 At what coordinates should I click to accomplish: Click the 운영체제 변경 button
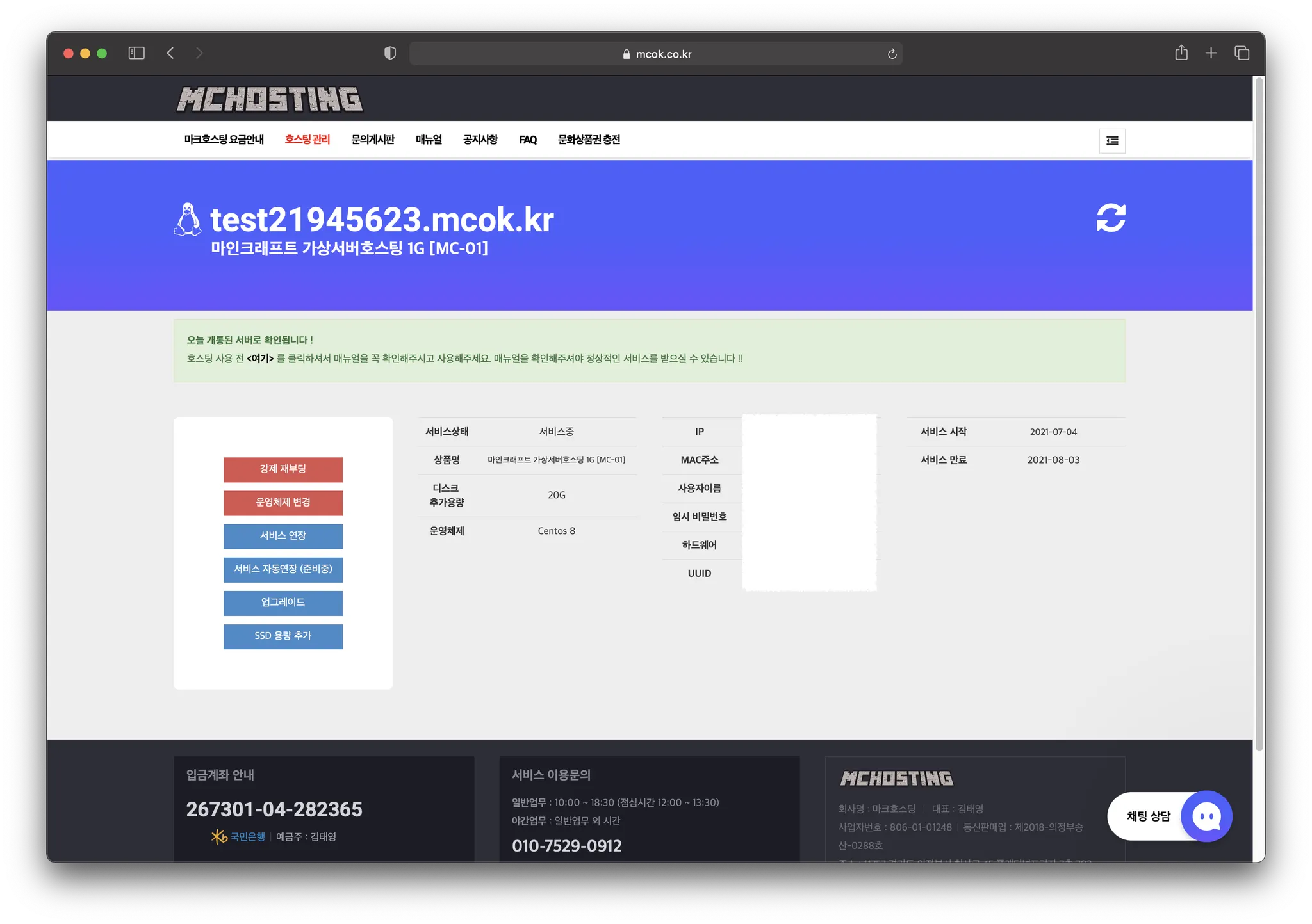(x=283, y=503)
